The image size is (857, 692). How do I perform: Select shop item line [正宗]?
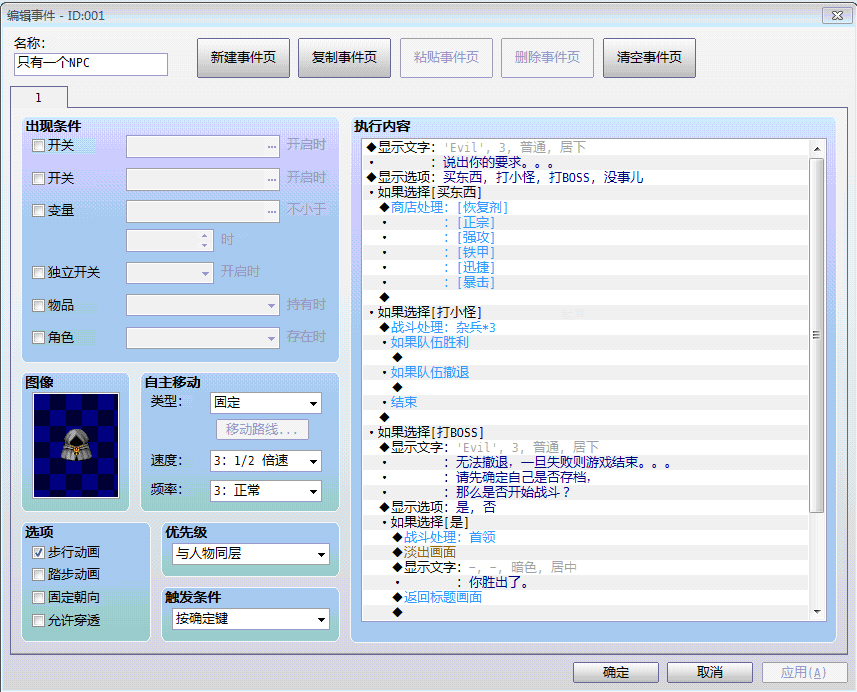pos(585,222)
